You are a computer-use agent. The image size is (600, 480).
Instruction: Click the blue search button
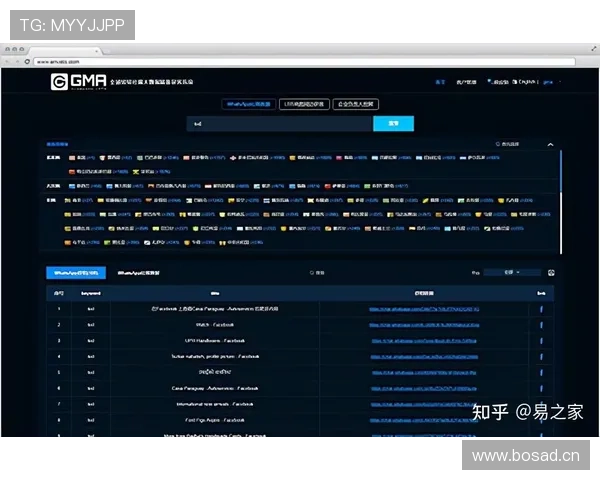click(x=393, y=124)
